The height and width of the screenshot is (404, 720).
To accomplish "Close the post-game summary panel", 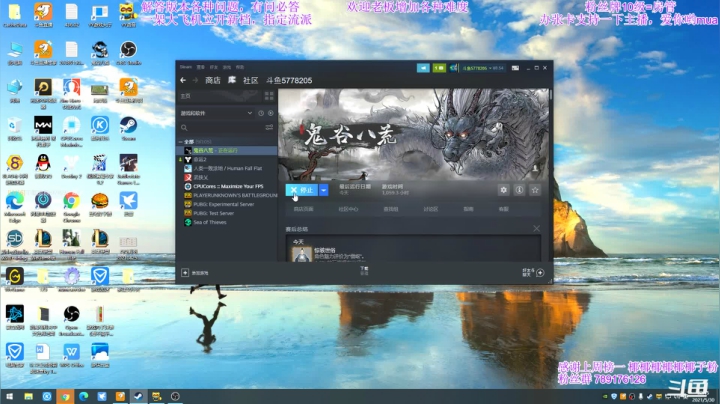I will (x=536, y=229).
